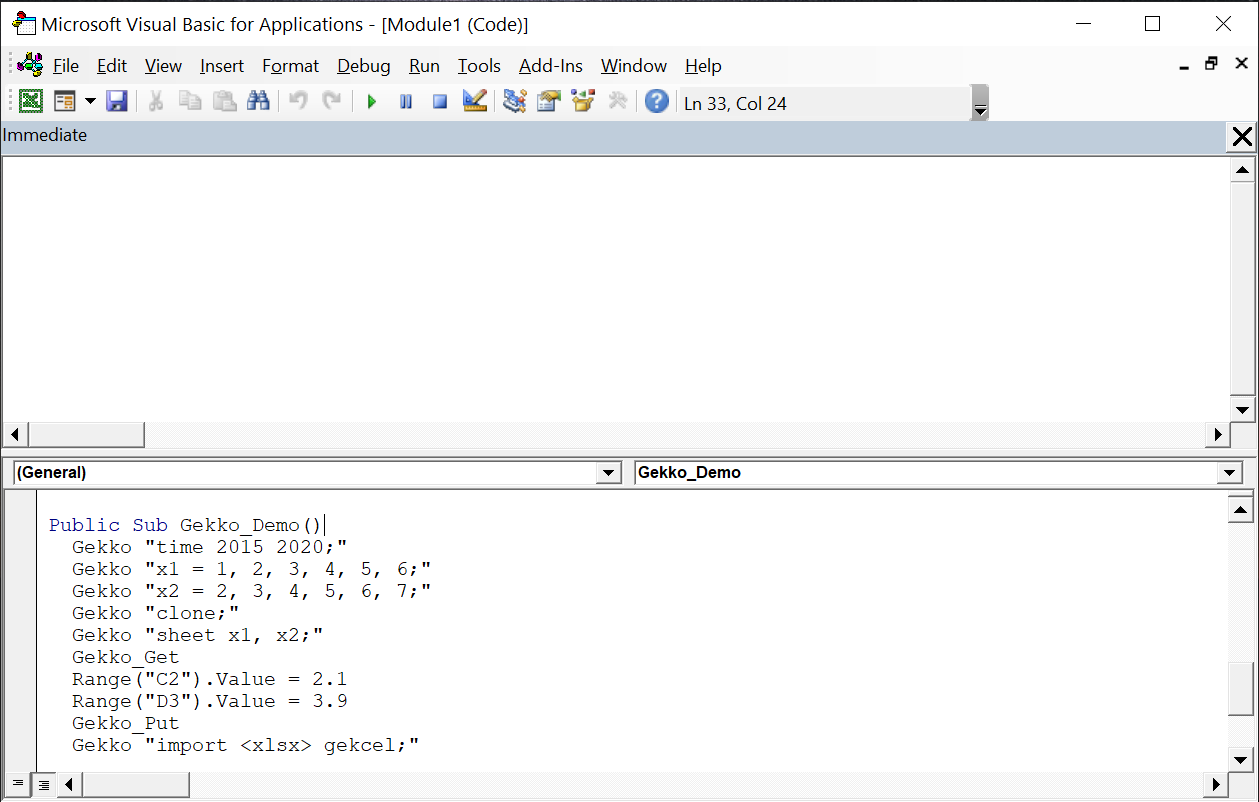Switch to Procedure View button
This screenshot has height=802, width=1259.
coord(17,784)
